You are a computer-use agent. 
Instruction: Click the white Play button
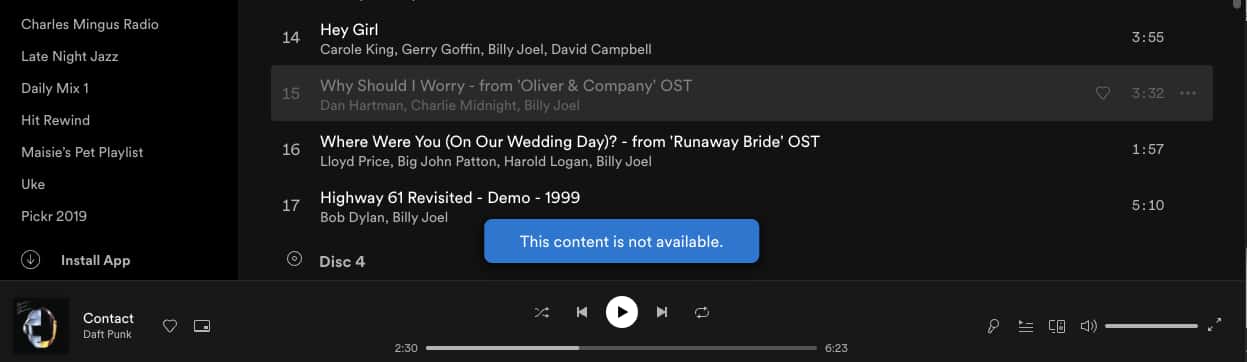coord(621,312)
